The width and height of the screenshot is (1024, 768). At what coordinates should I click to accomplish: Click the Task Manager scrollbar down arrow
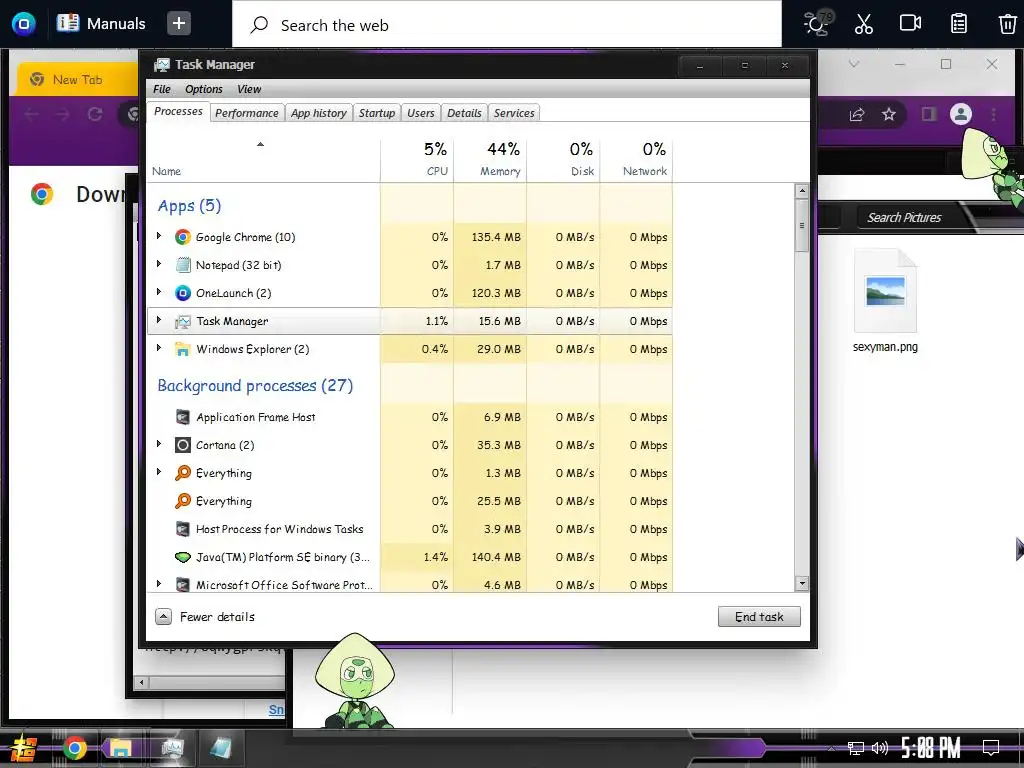[x=802, y=583]
